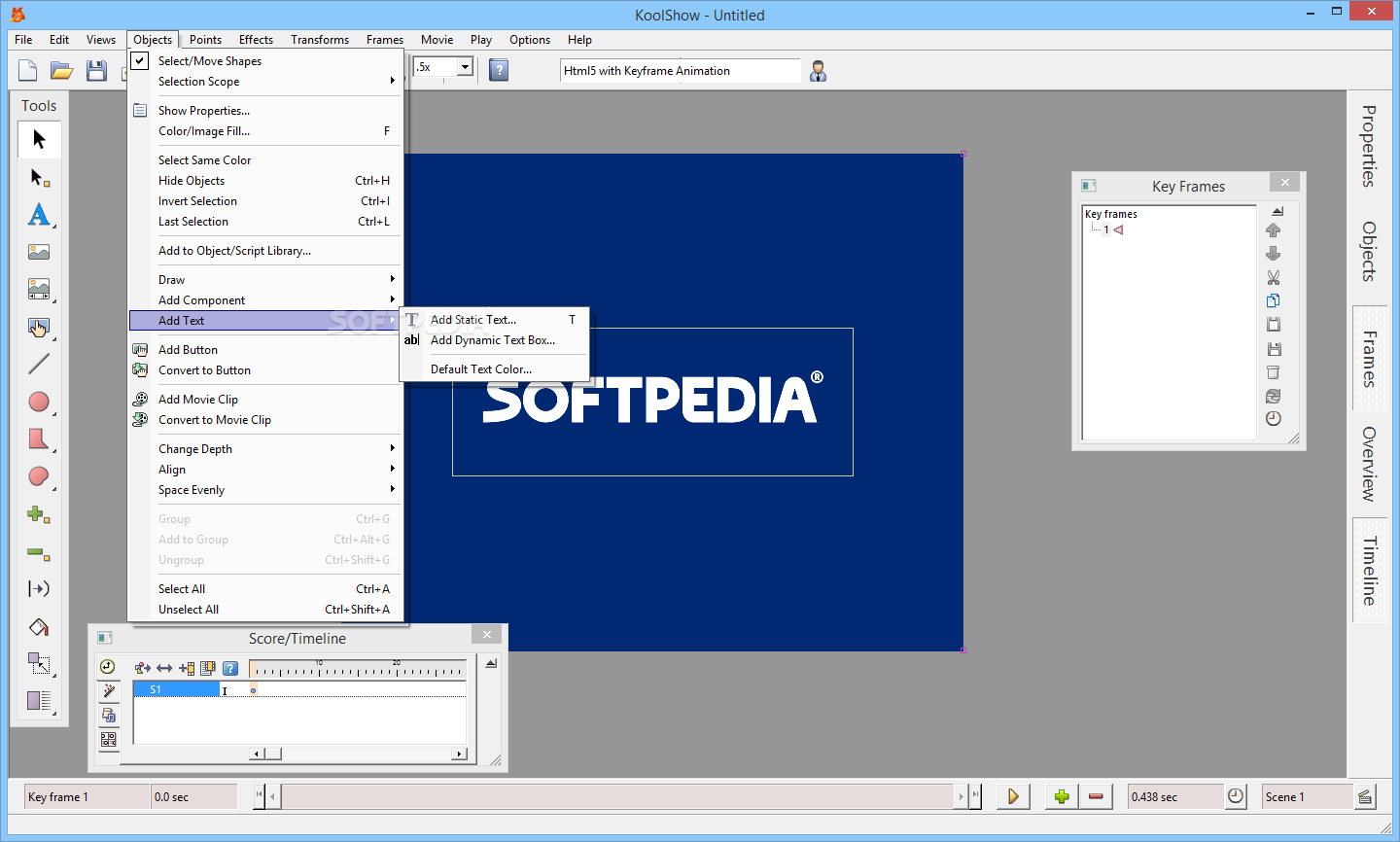
Task: Expand the Space Evenly submenu
Action: tap(265, 490)
